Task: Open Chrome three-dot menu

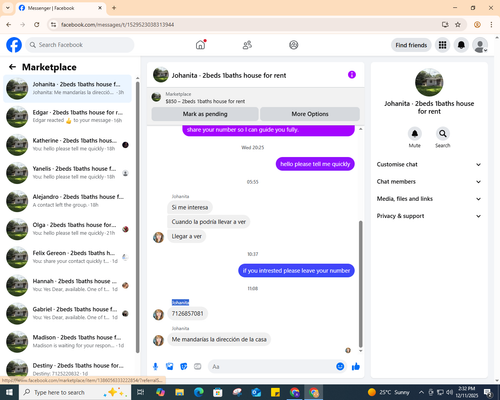Action: pyautogui.click(x=491, y=25)
